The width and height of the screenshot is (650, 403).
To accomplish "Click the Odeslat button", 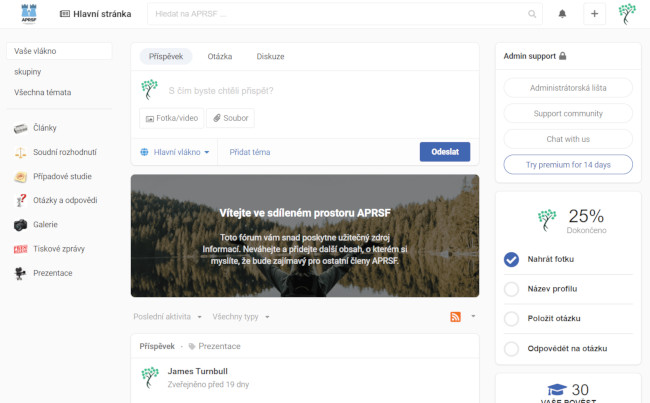I will [x=445, y=152].
